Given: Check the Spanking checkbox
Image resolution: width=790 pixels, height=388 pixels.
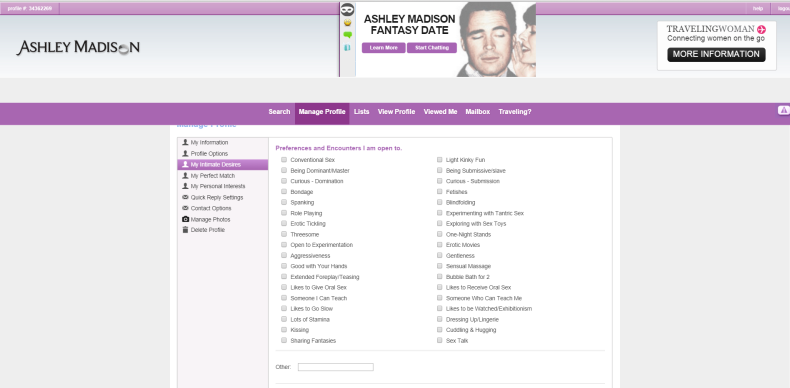Looking at the screenshot, I should coord(284,203).
